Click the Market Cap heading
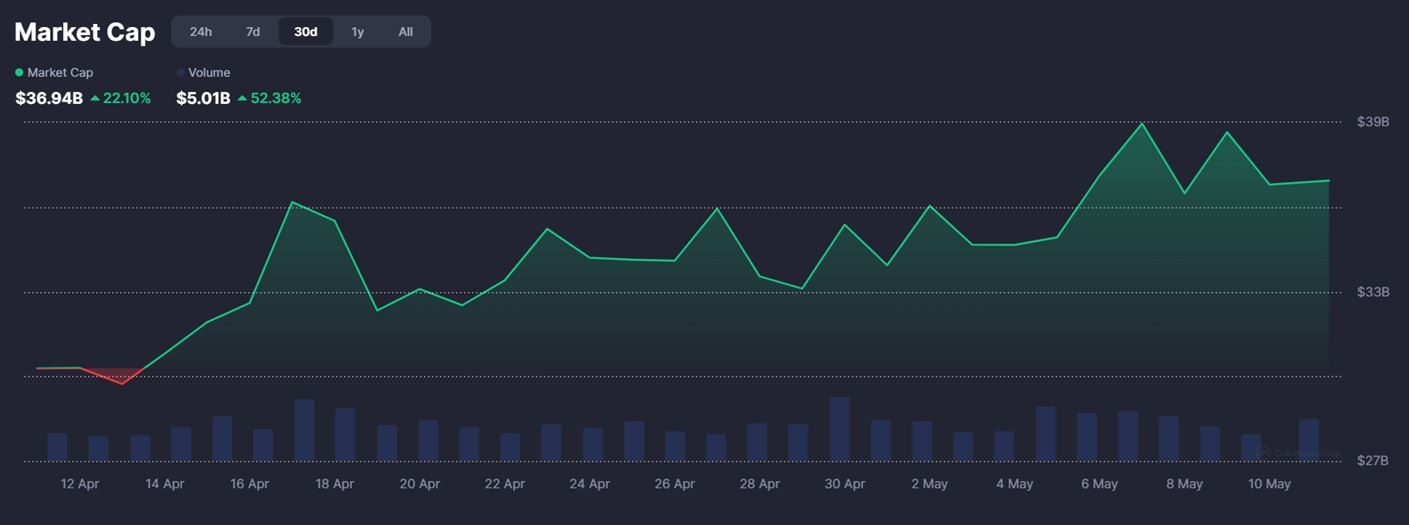 point(85,32)
